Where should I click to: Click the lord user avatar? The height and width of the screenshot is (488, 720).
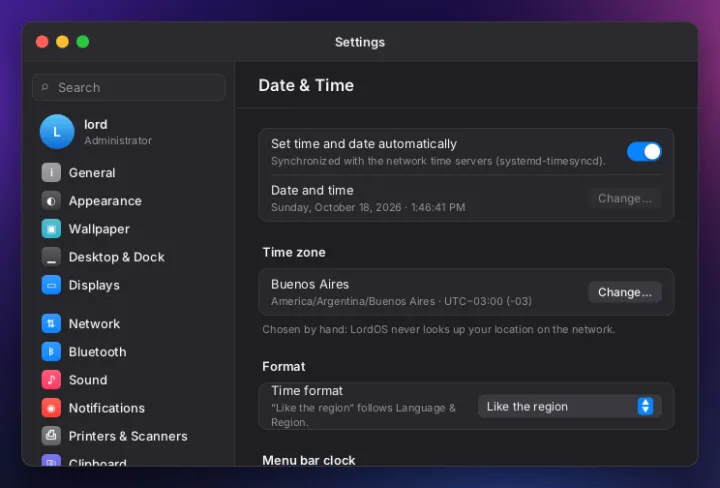(x=57, y=132)
